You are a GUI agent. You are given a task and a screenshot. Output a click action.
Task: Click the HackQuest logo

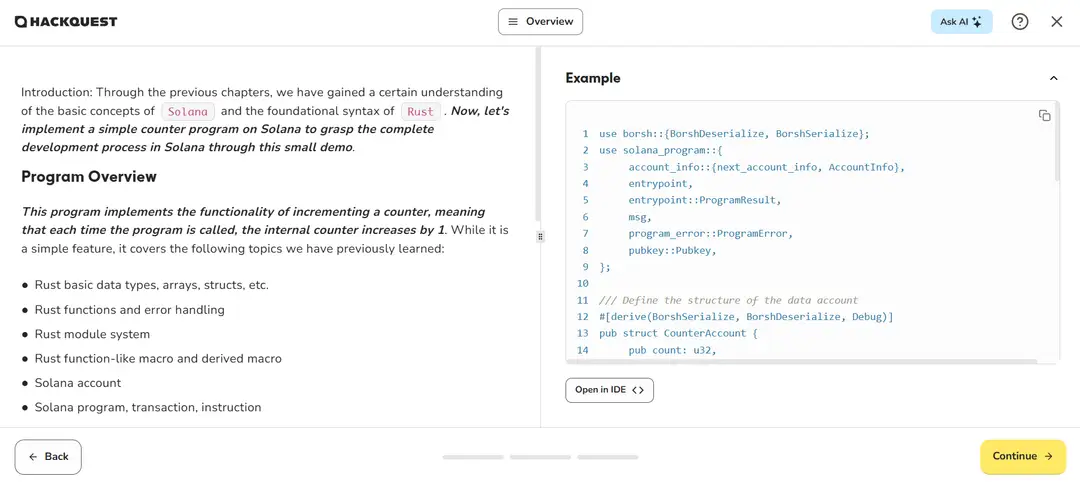pyautogui.click(x=66, y=21)
